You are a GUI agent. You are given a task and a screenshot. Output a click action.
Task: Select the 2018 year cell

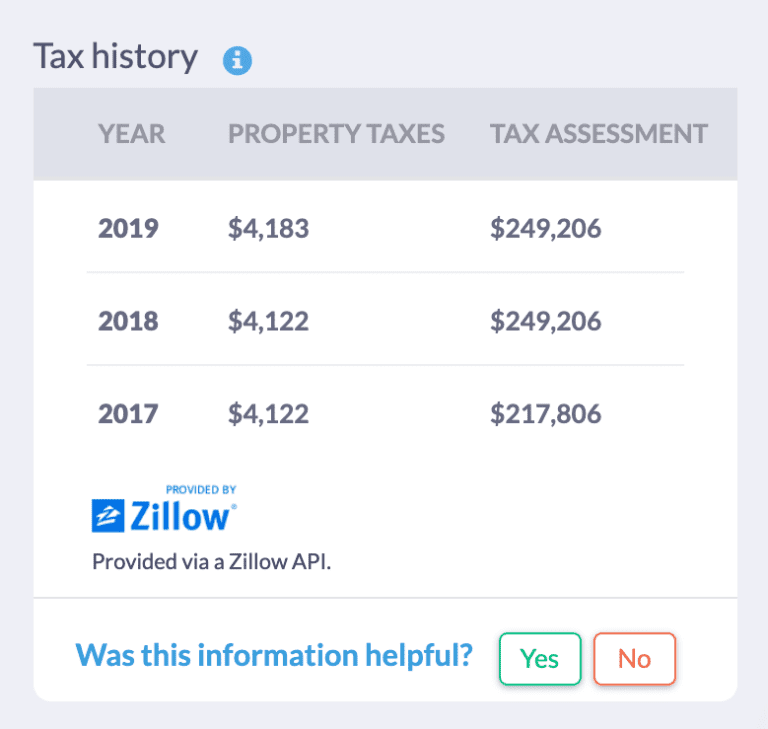[x=128, y=320]
